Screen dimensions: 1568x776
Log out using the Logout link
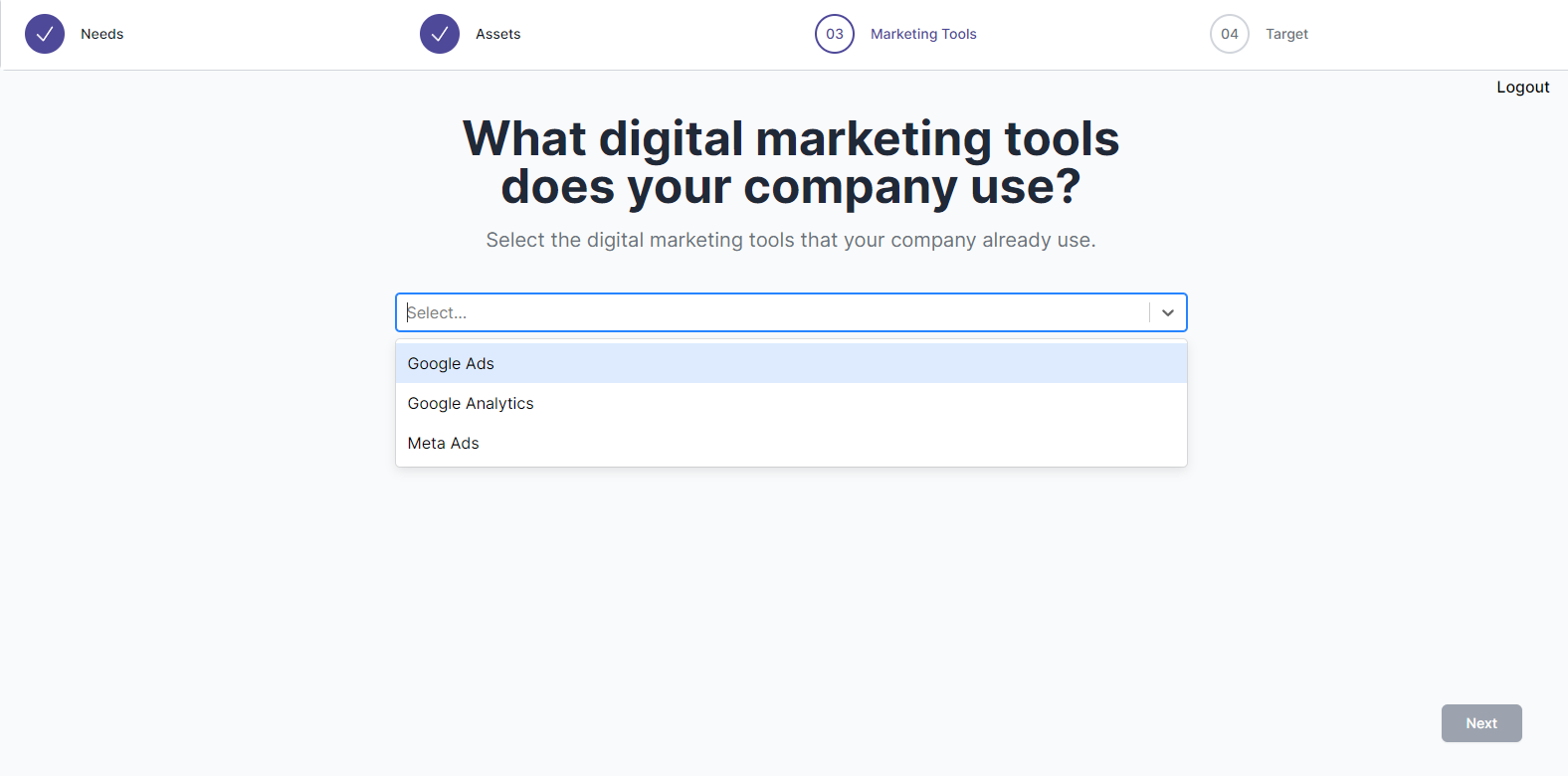[x=1522, y=88]
